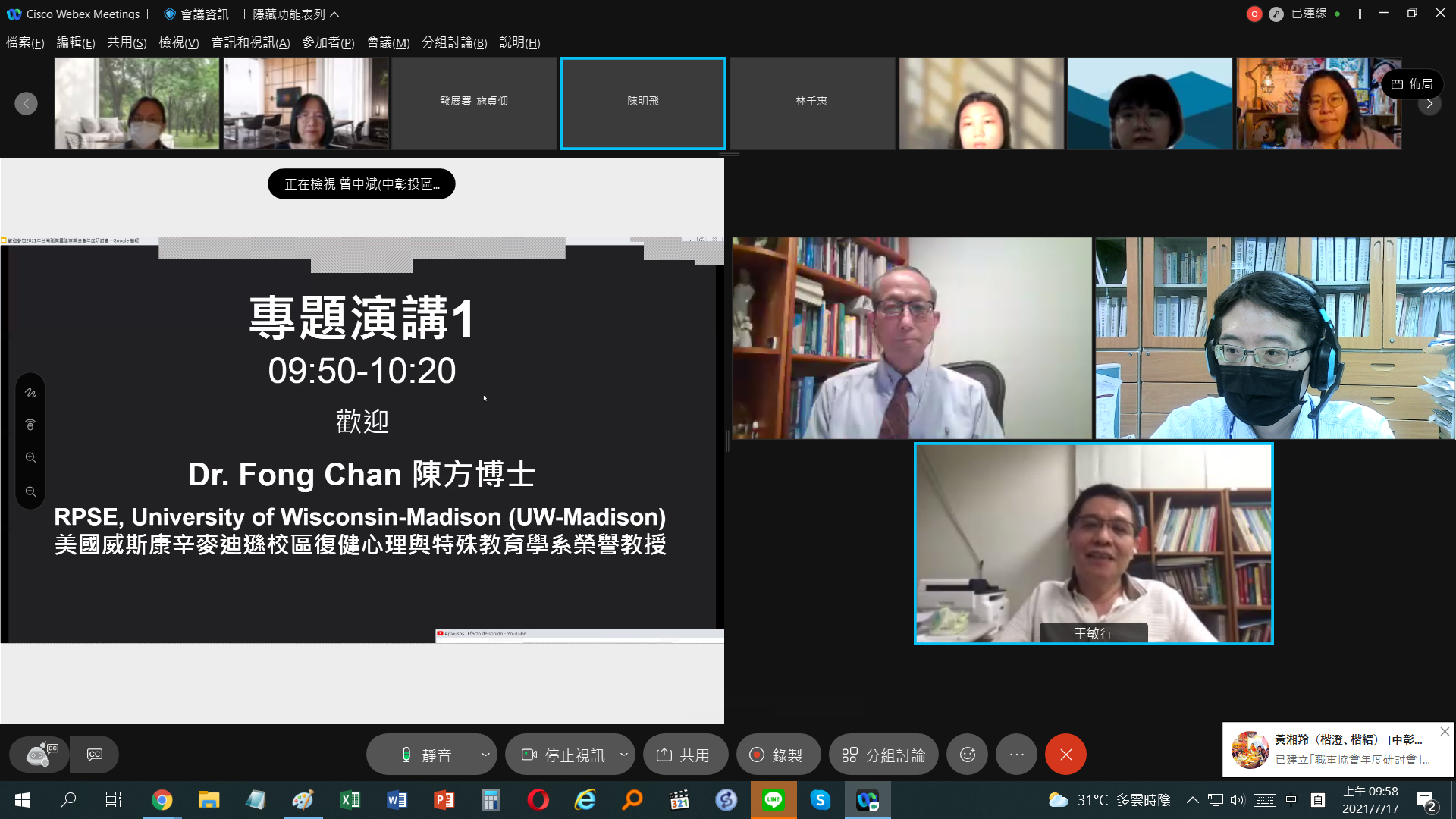Open Task View in taskbar
Screen dimensions: 1456x819
click(114, 800)
